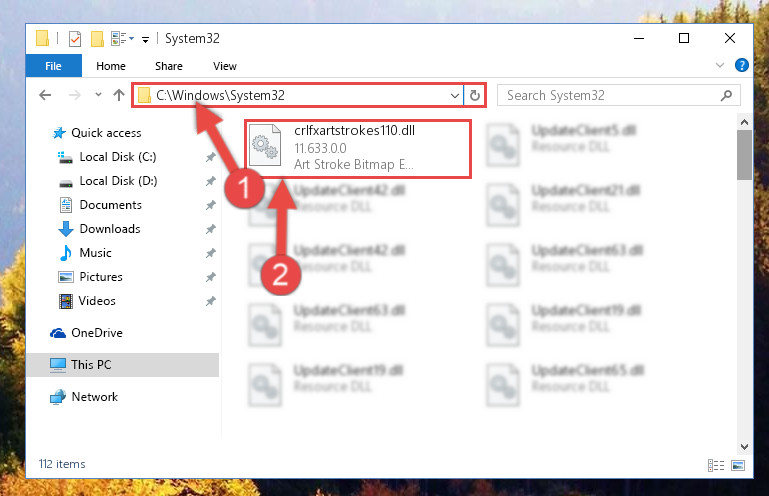Screen dimensions: 769x496
Task: Expand the address bar history dropdown
Action: [x=455, y=95]
